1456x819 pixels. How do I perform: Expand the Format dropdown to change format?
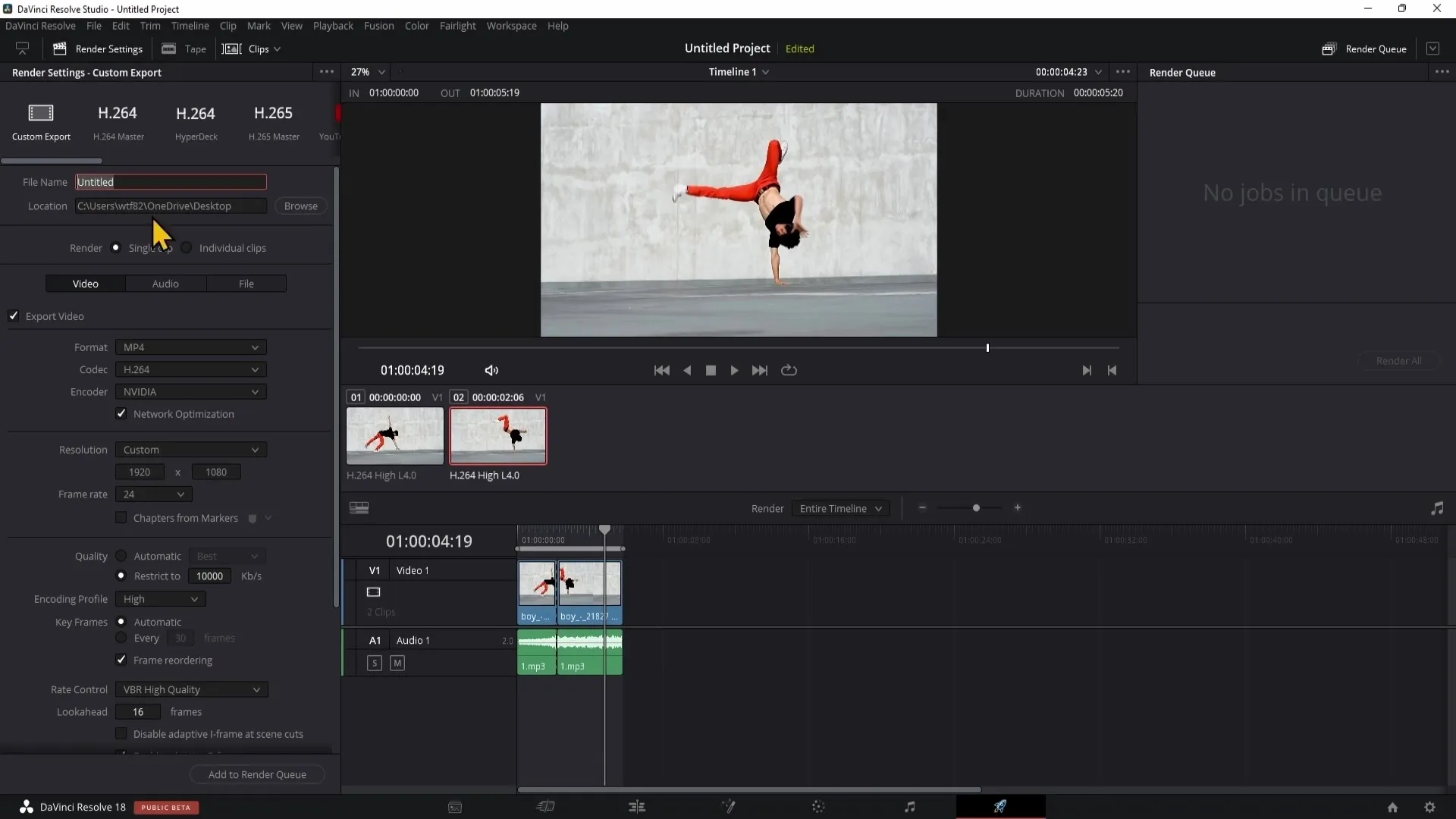pyautogui.click(x=190, y=346)
